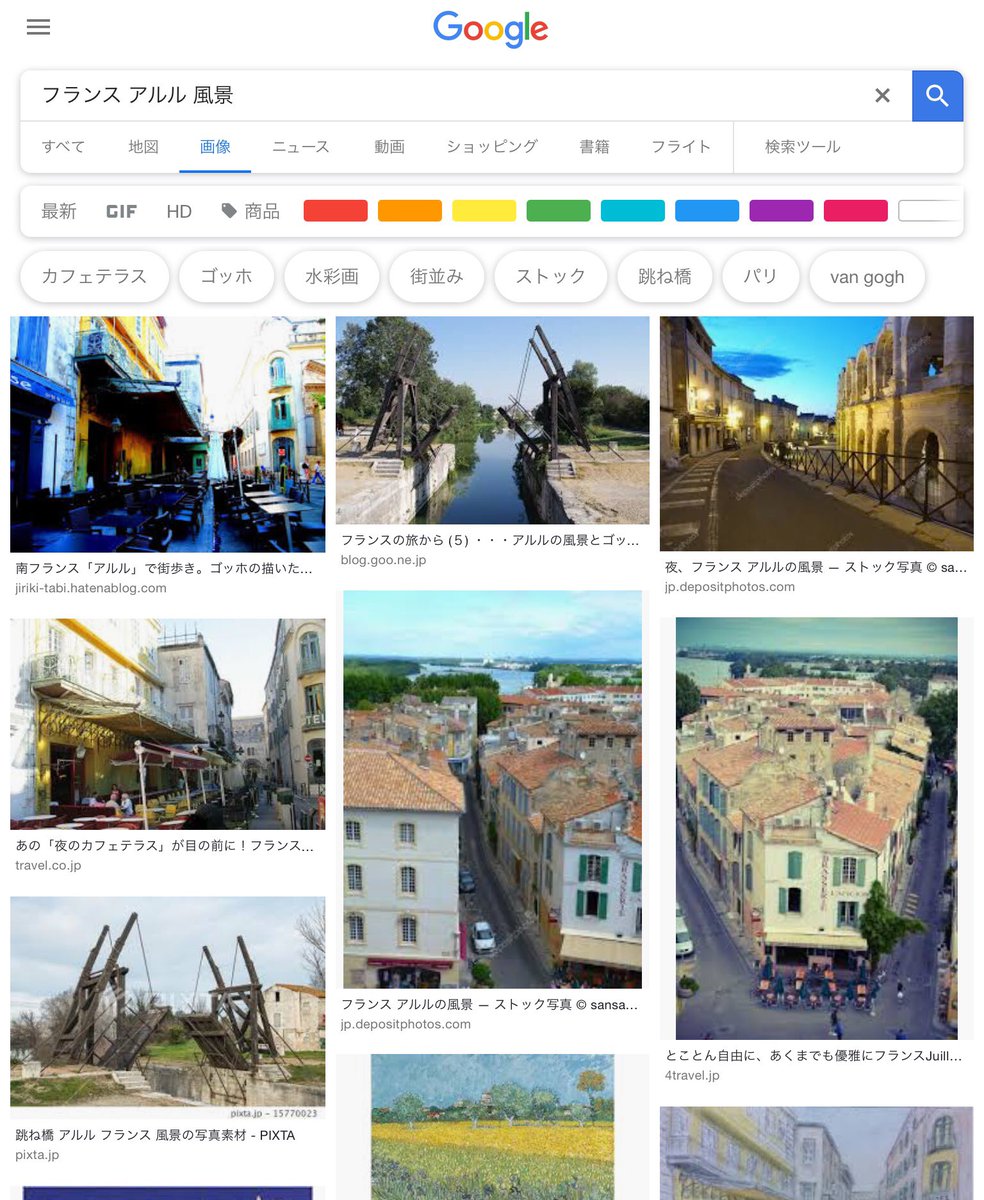This screenshot has width=984, height=1200.
Task: Filter by HD images
Action: pos(179,211)
